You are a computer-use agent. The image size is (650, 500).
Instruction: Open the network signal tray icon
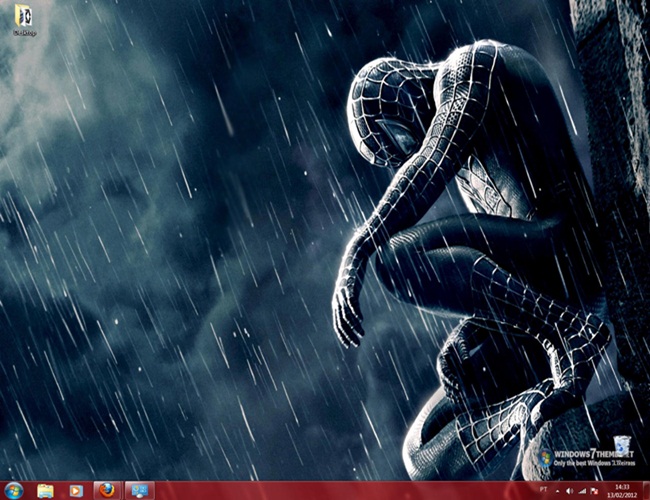(x=582, y=491)
